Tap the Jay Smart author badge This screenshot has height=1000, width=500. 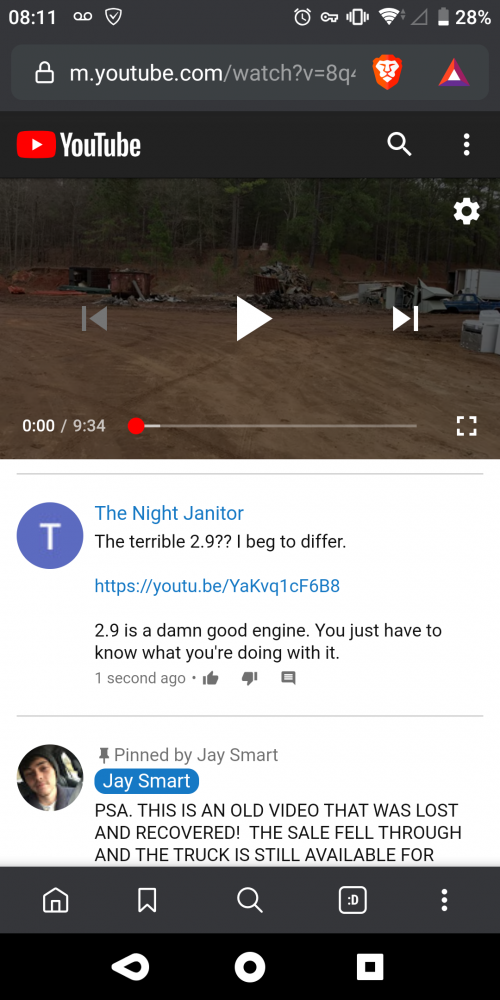(147, 781)
